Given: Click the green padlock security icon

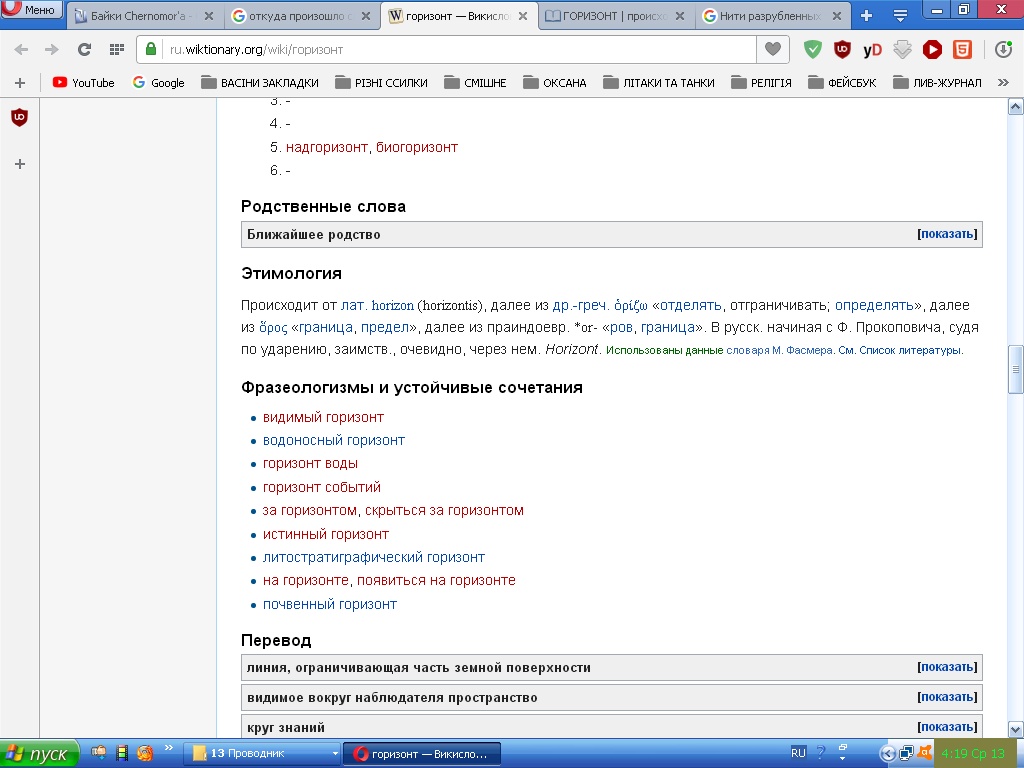Looking at the screenshot, I should (151, 49).
